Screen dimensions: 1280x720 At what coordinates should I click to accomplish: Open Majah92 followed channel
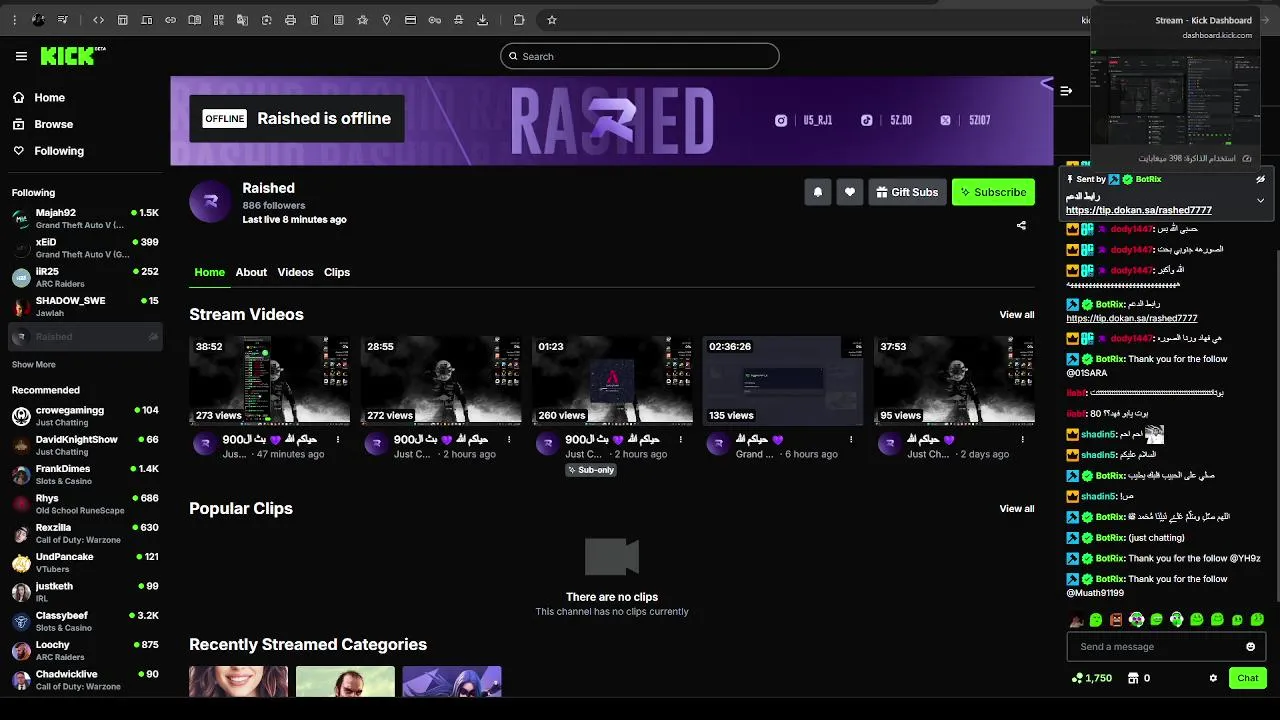coord(85,219)
